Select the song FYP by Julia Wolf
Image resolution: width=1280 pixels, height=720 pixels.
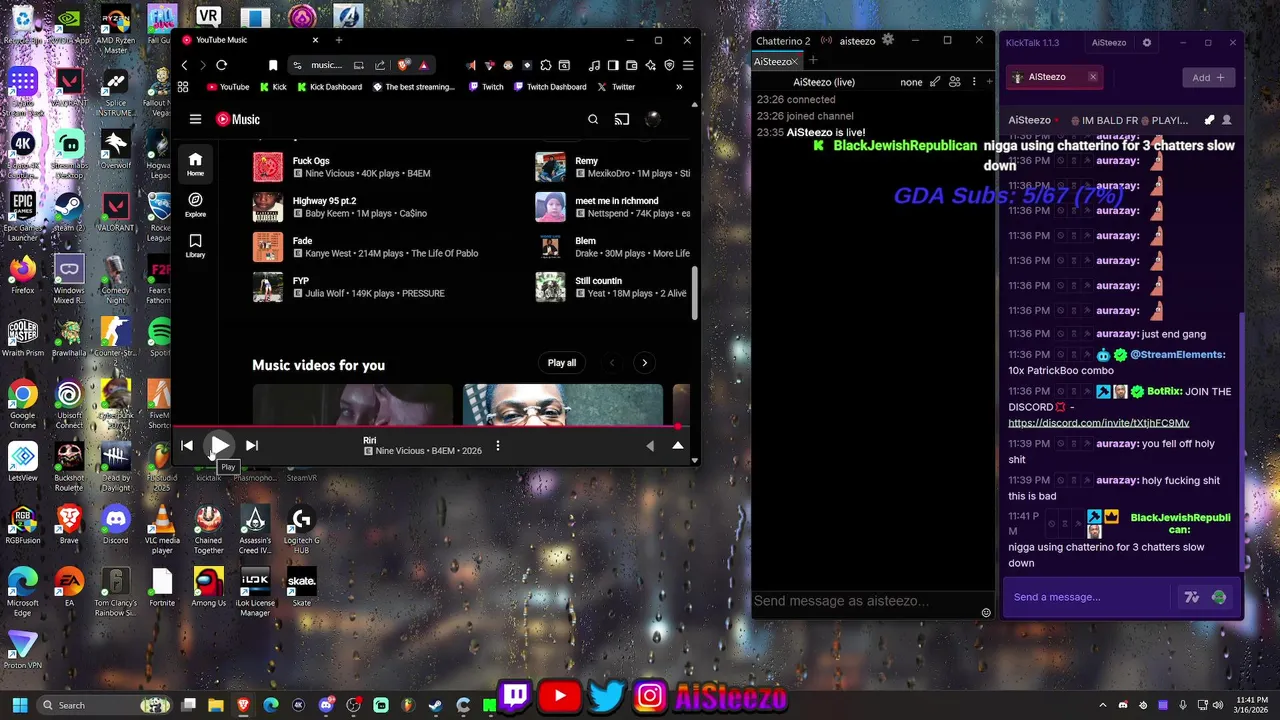[x=301, y=281]
